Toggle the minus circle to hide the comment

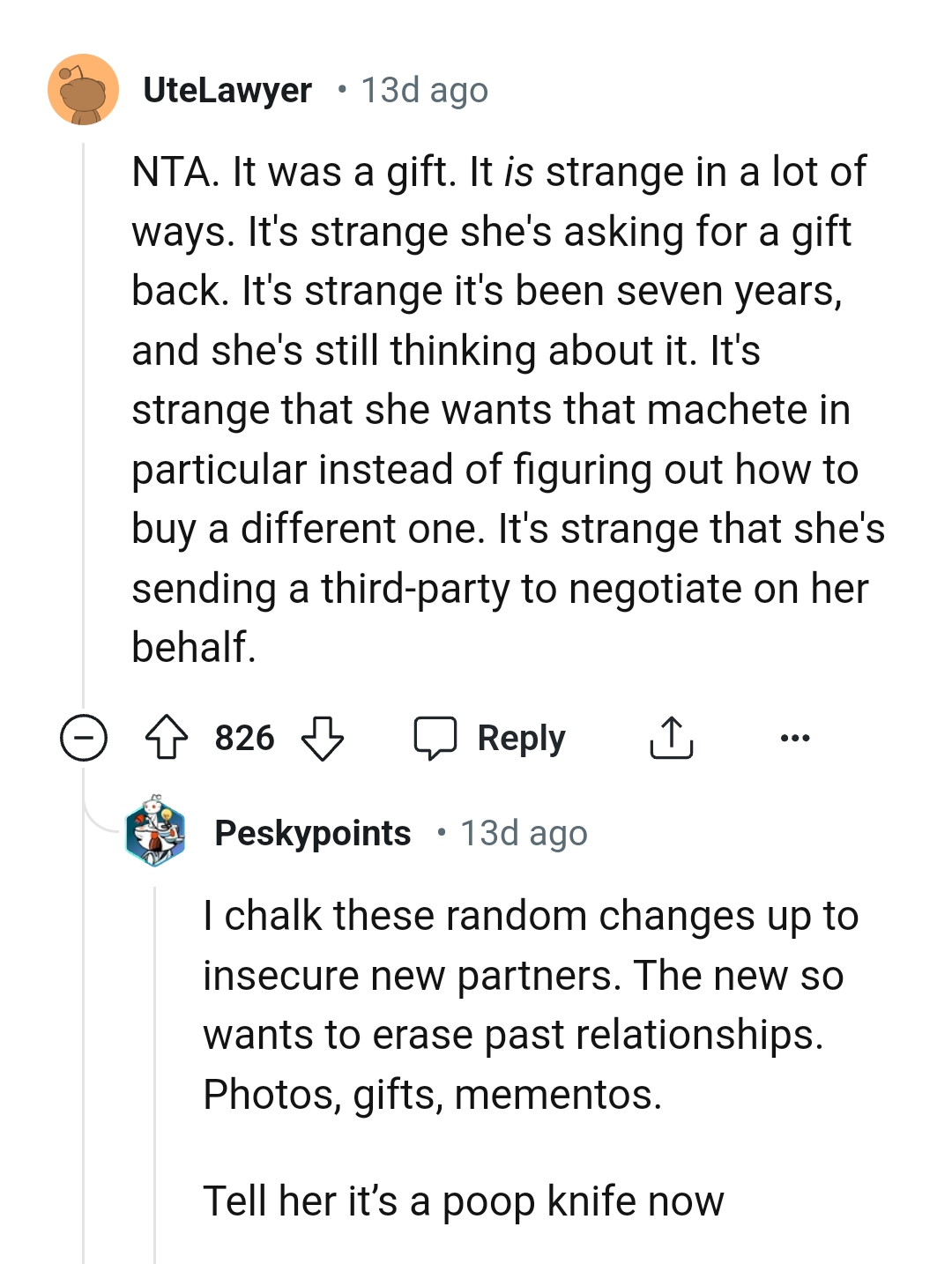point(83,738)
